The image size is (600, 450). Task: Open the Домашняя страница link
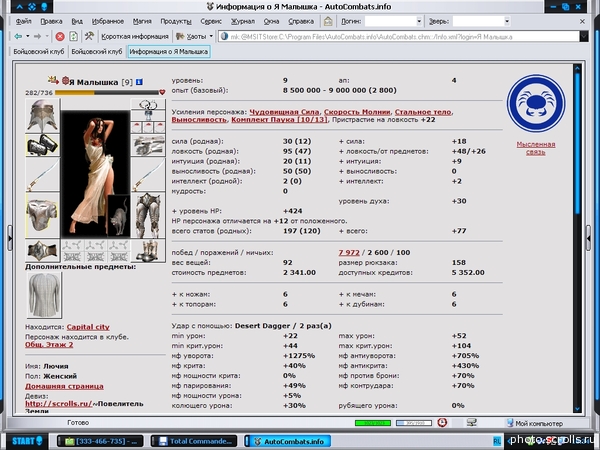click(x=64, y=386)
